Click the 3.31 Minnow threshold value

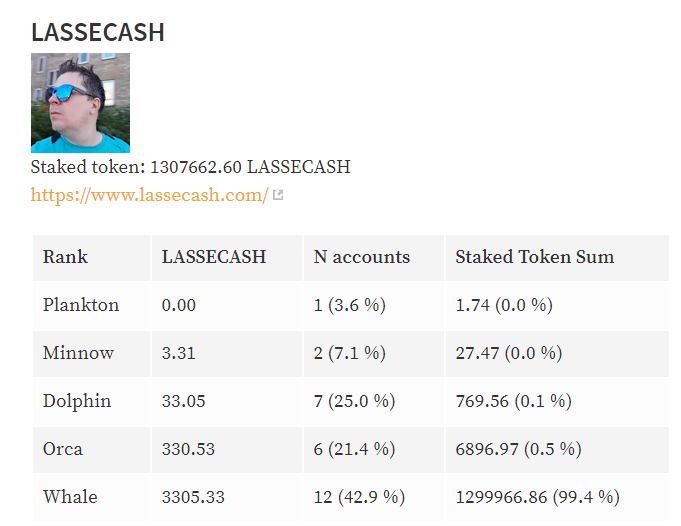pyautogui.click(x=179, y=354)
